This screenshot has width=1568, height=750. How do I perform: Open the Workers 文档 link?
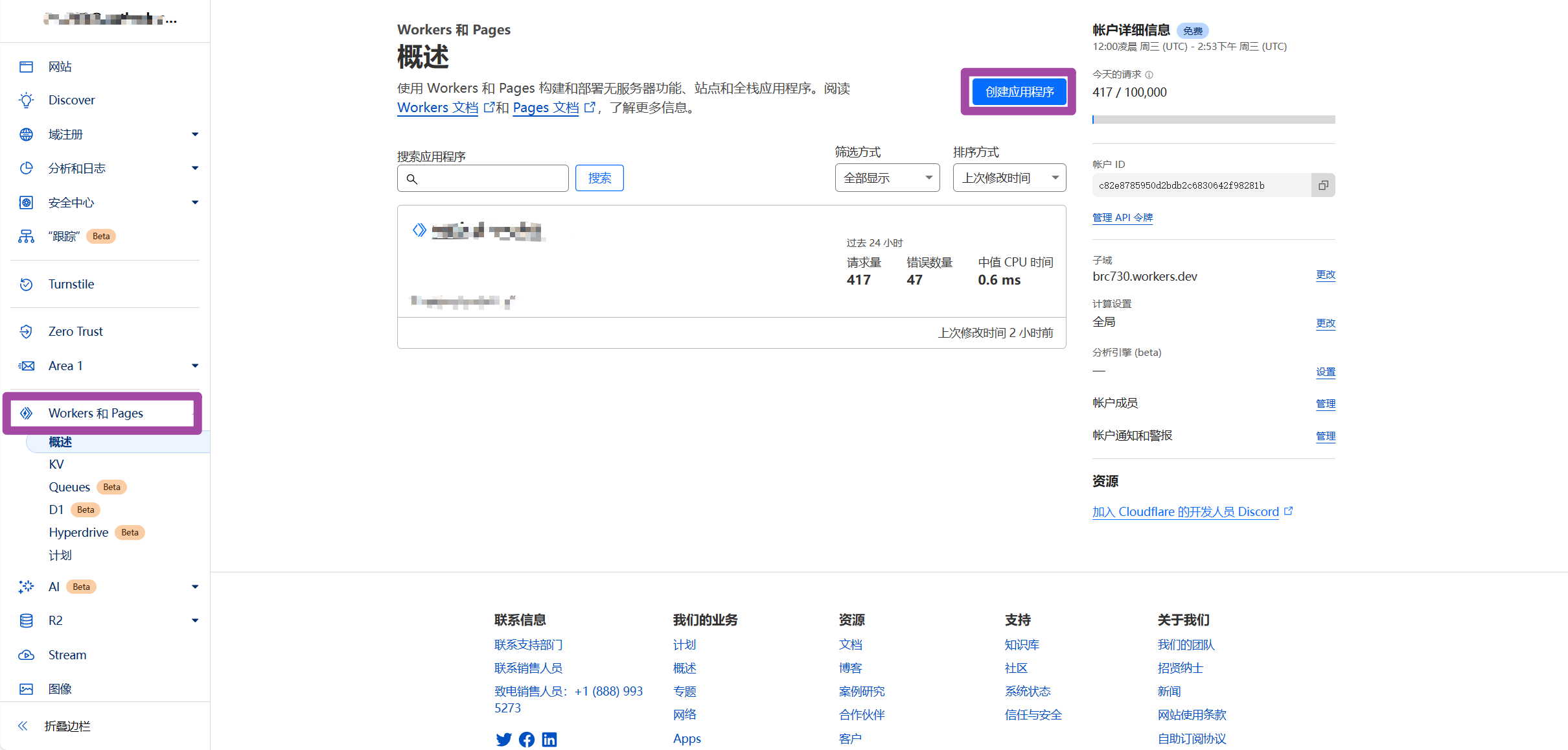click(438, 108)
